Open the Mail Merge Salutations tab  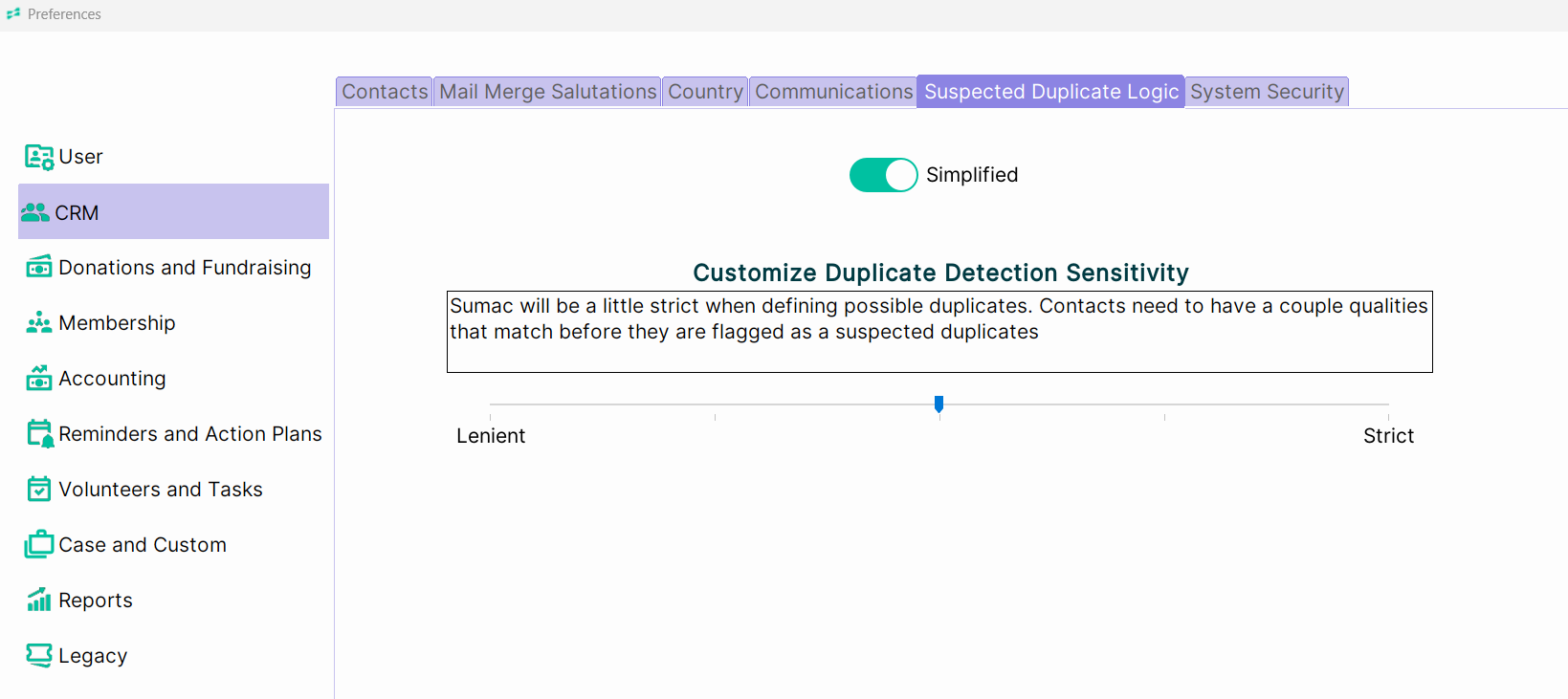548,92
